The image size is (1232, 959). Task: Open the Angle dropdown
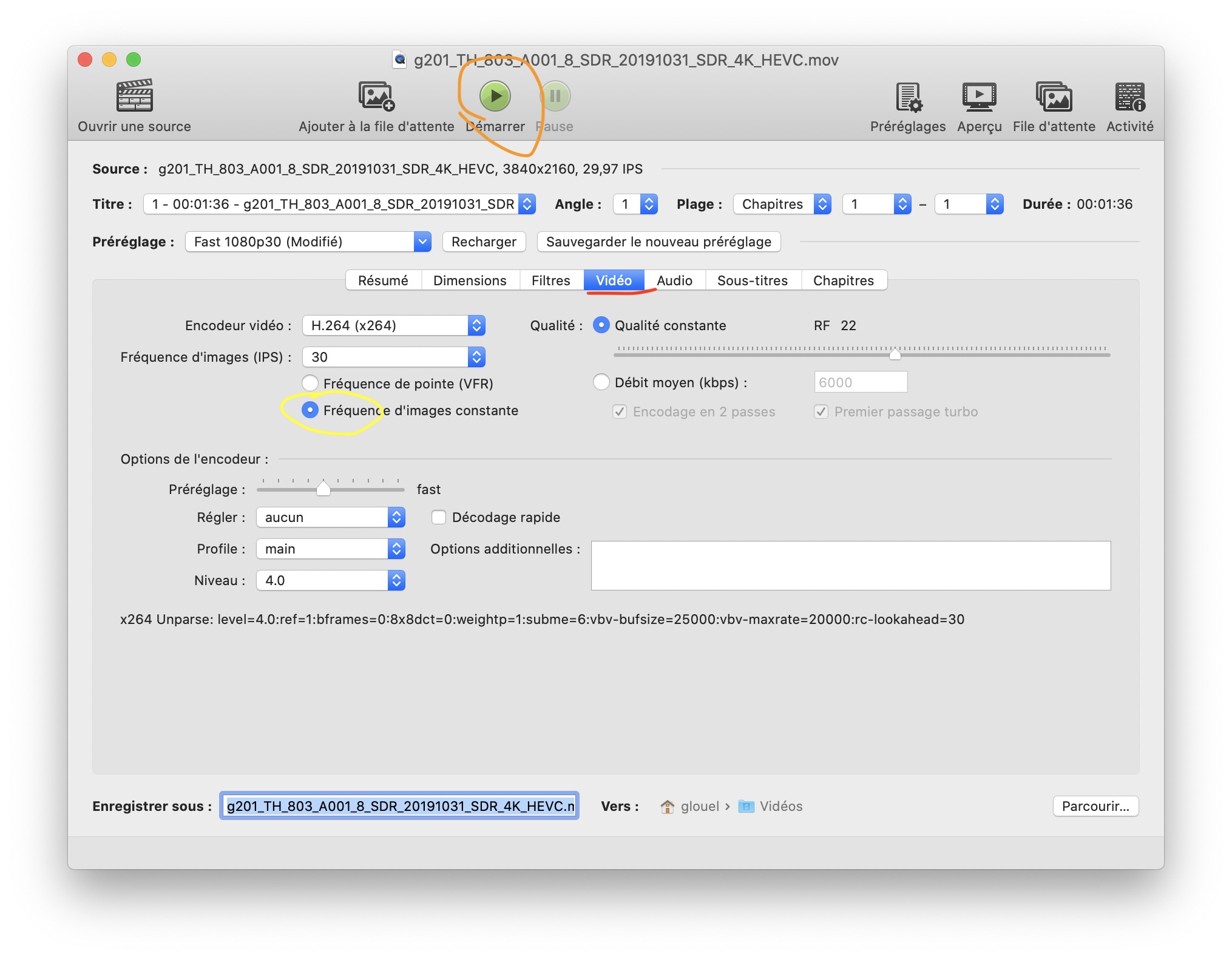pos(635,204)
